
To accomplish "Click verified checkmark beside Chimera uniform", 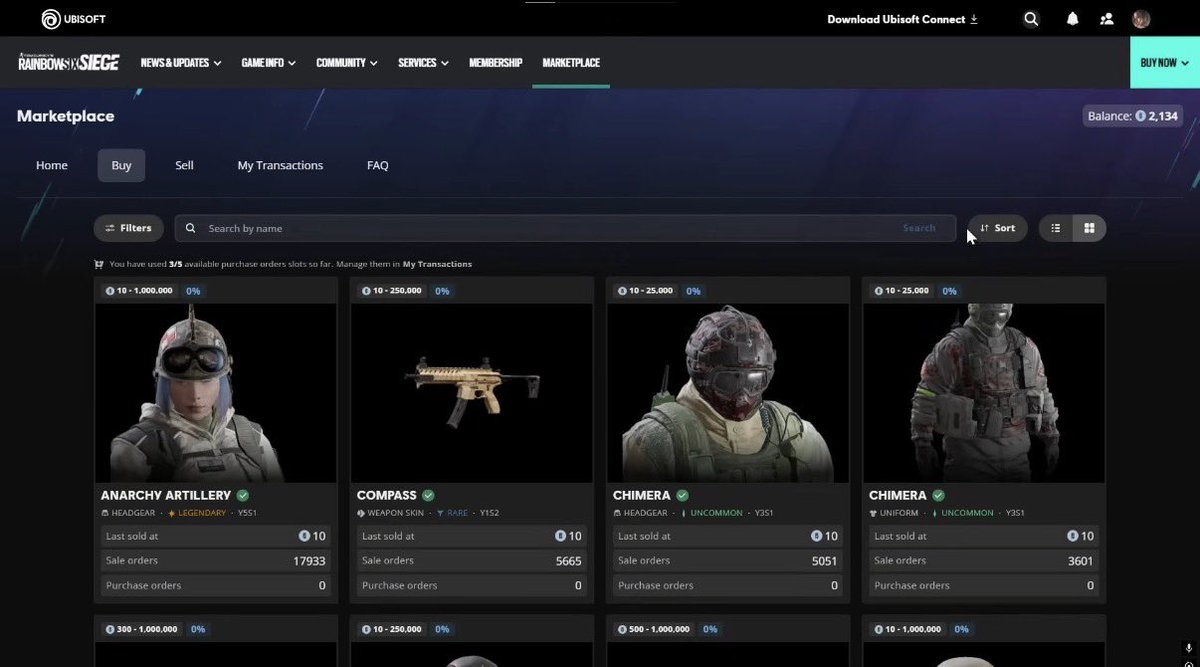I will click(938, 495).
